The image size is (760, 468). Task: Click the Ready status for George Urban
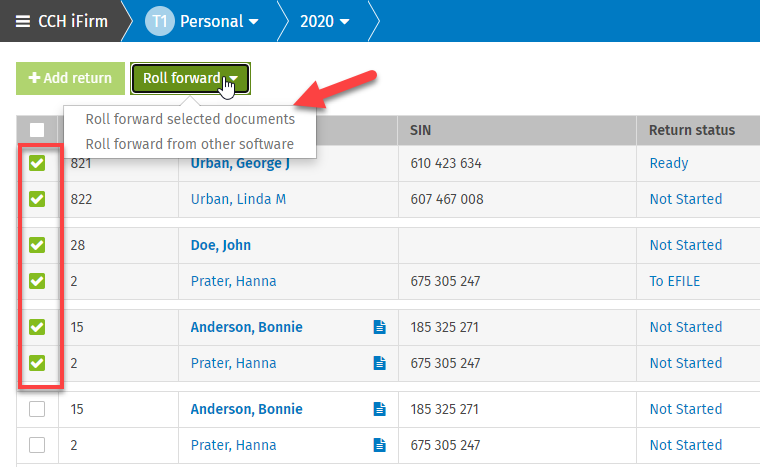669,163
